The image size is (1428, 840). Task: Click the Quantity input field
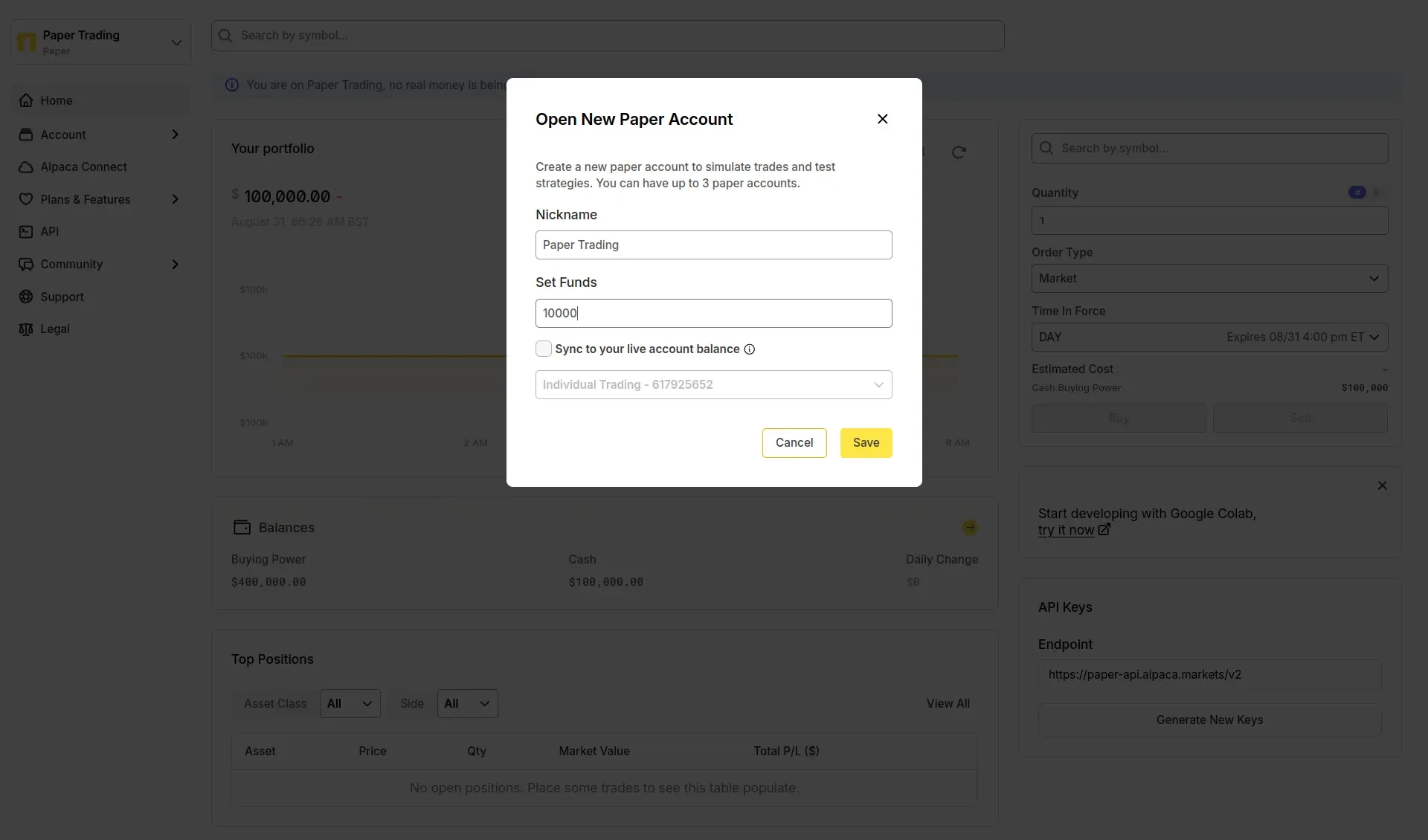1209,221
